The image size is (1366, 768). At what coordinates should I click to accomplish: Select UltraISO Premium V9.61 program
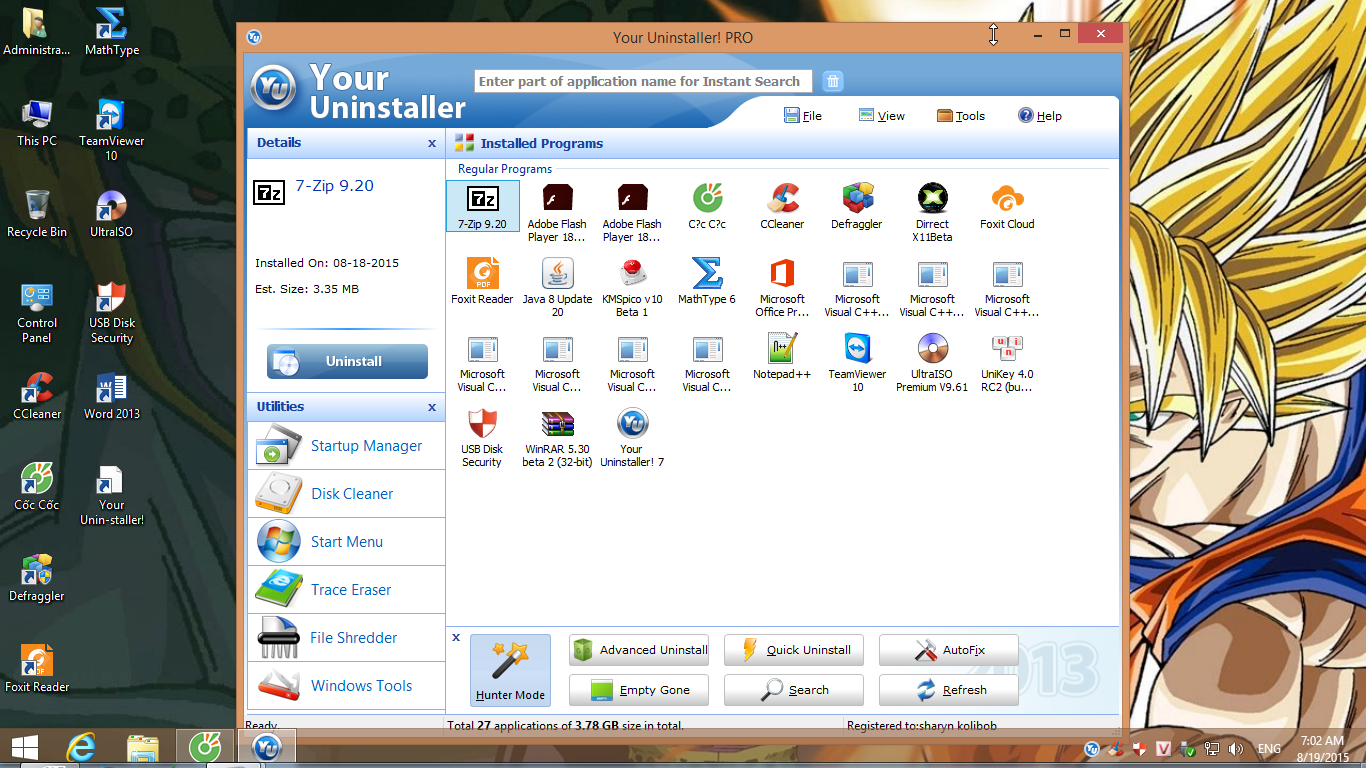coord(932,362)
